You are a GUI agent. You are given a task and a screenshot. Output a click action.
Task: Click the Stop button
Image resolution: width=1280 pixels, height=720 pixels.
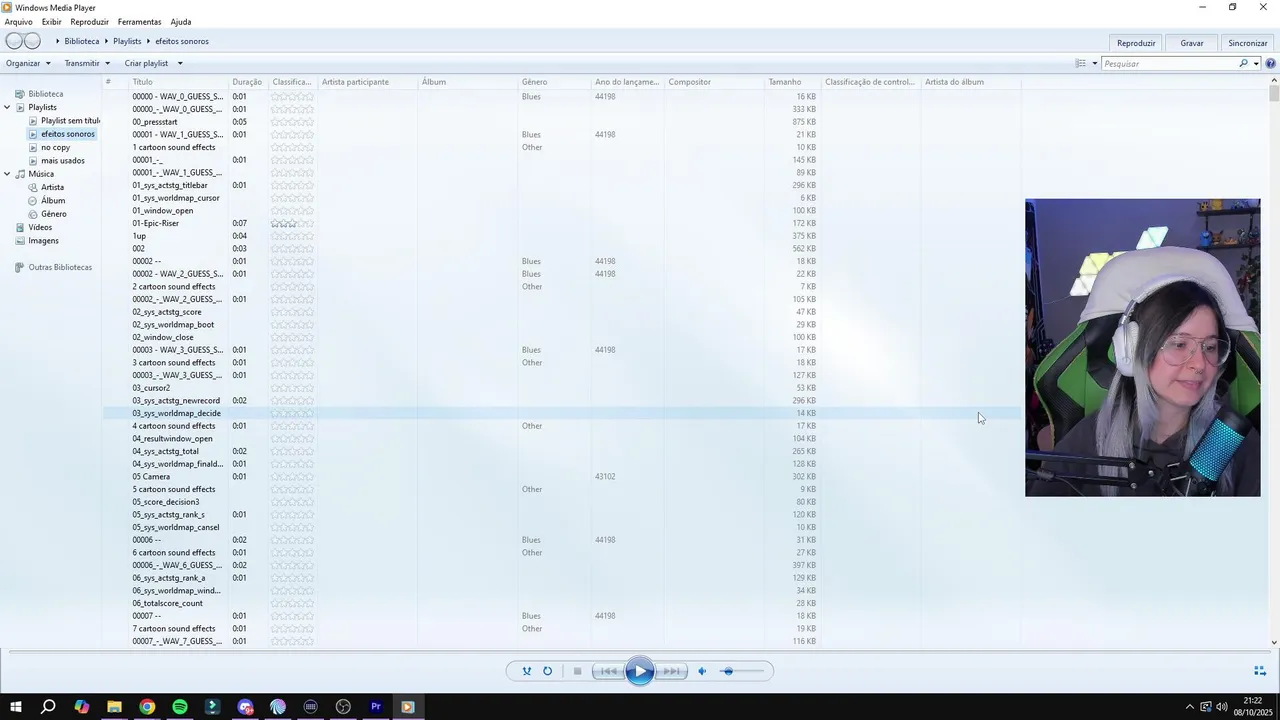coord(577,671)
